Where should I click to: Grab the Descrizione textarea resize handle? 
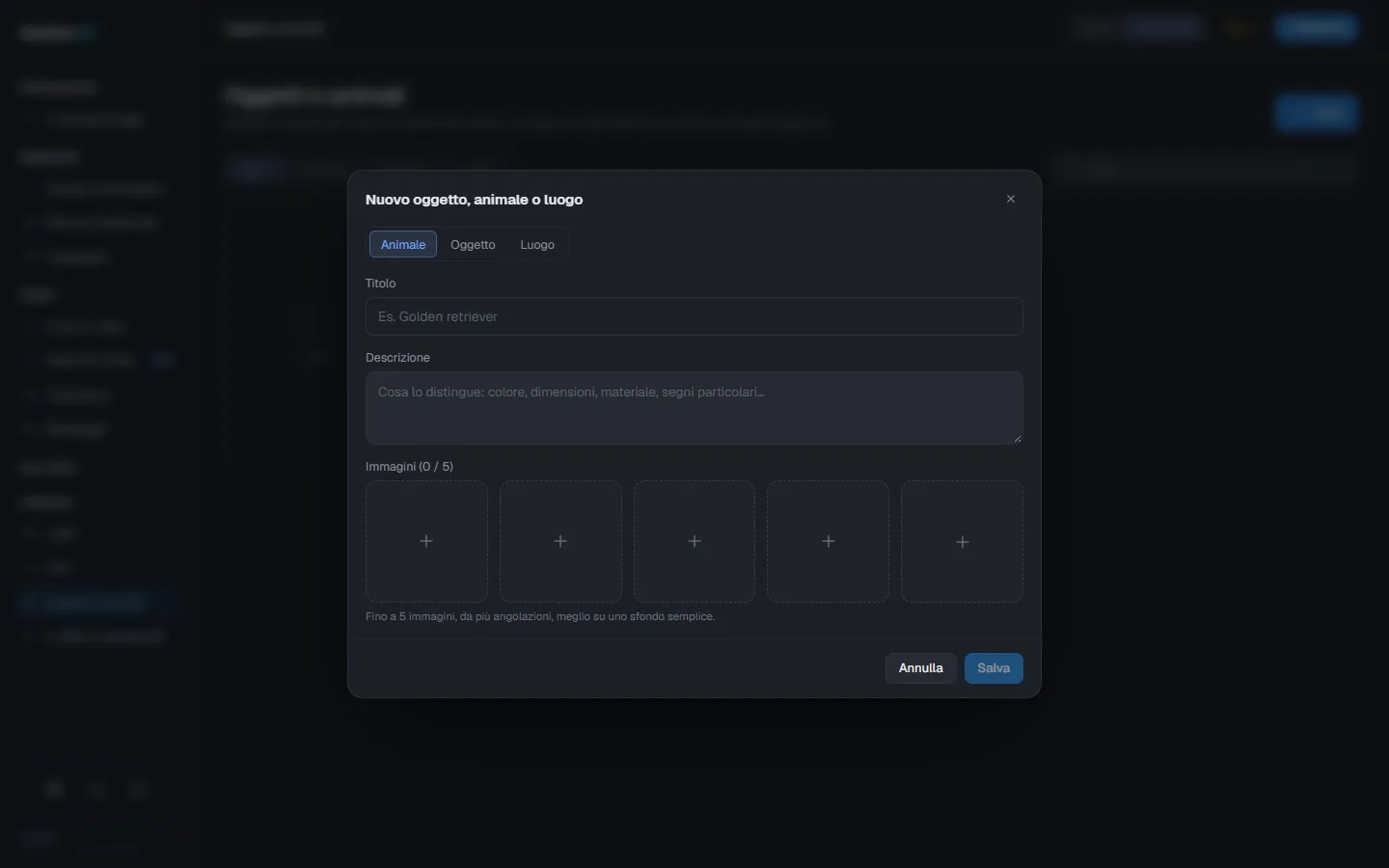click(1017, 439)
